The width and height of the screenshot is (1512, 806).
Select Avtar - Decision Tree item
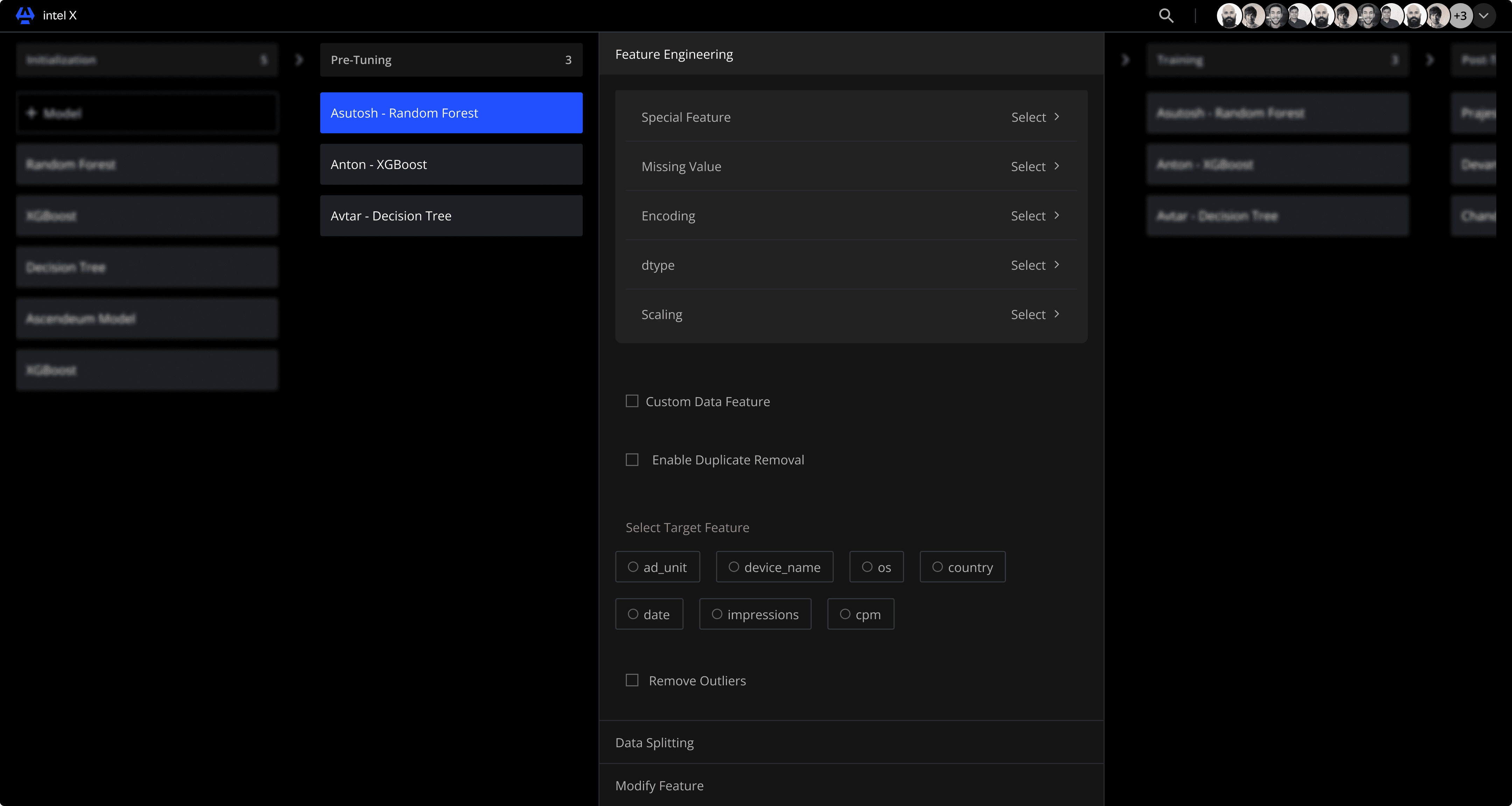coord(451,216)
